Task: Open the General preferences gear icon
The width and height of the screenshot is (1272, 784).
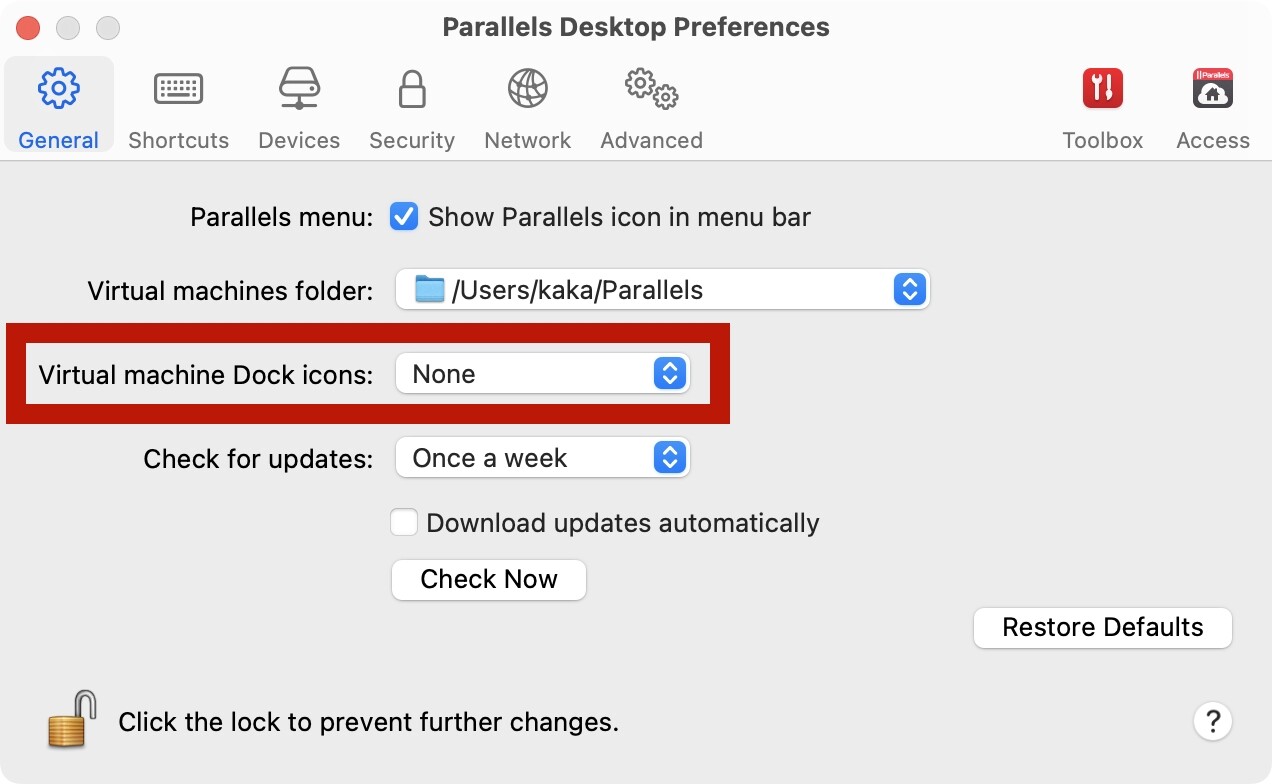Action: tap(59, 90)
